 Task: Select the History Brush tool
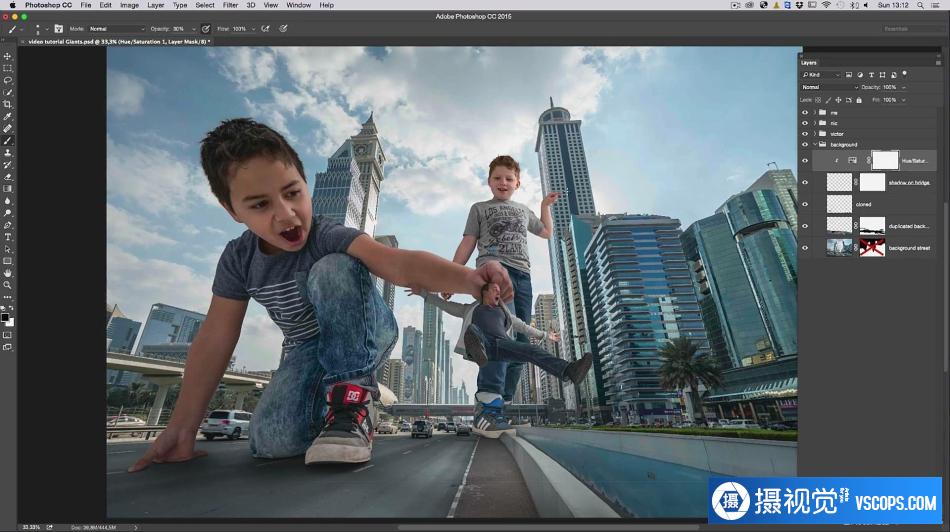pyautogui.click(x=7, y=165)
